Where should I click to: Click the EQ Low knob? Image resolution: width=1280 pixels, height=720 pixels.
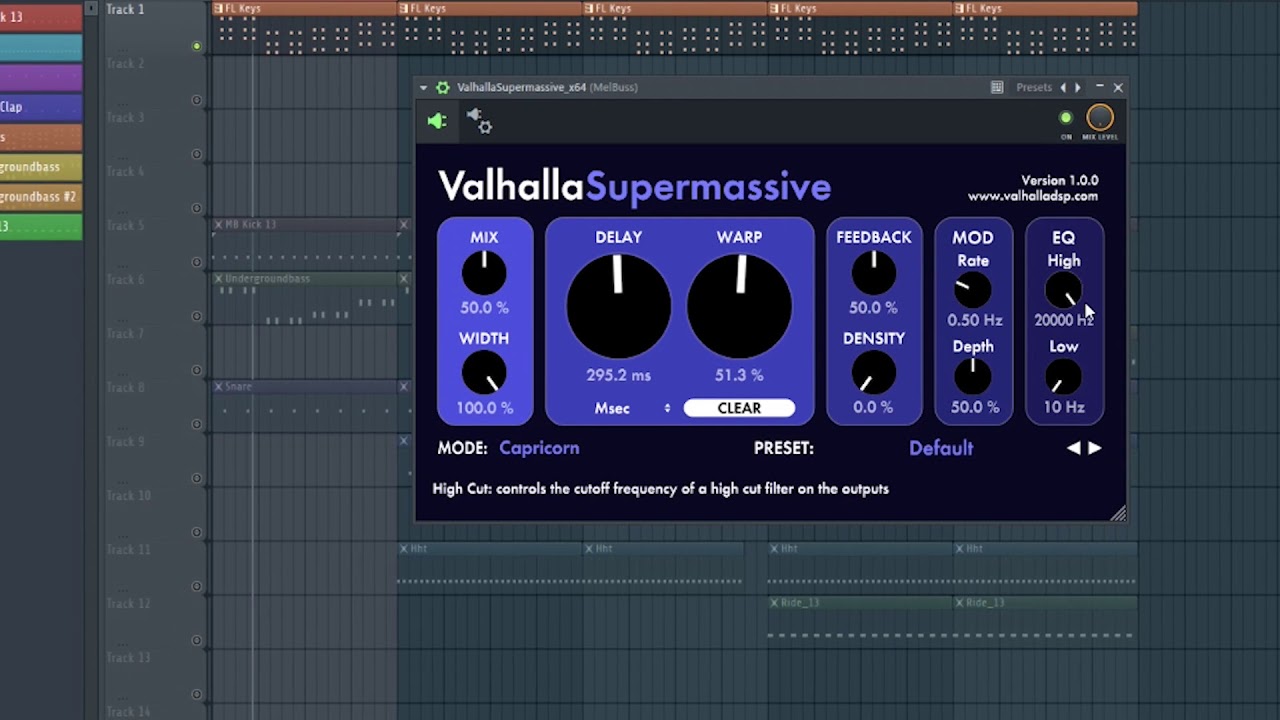tap(1063, 376)
